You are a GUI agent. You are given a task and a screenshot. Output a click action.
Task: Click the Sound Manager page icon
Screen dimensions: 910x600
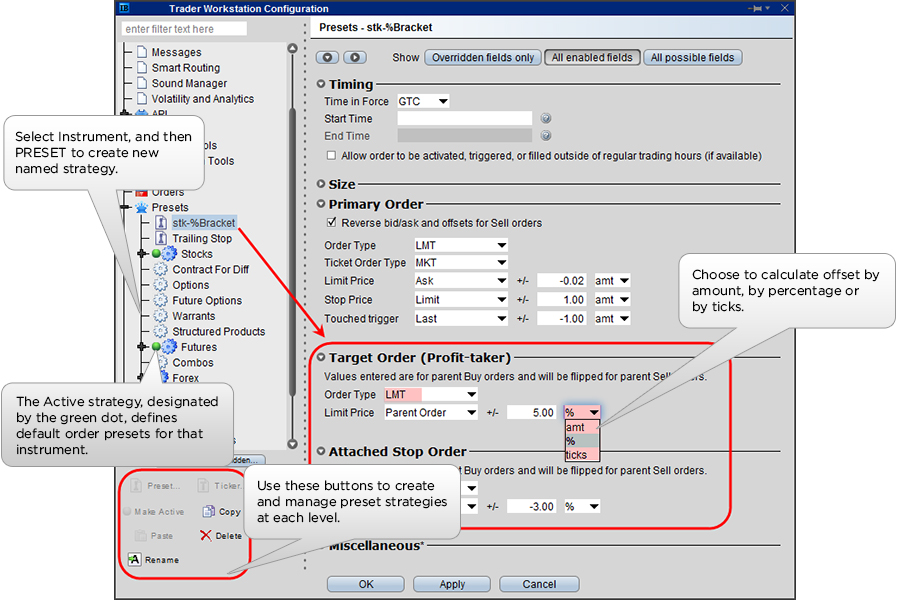pyautogui.click(x=142, y=83)
